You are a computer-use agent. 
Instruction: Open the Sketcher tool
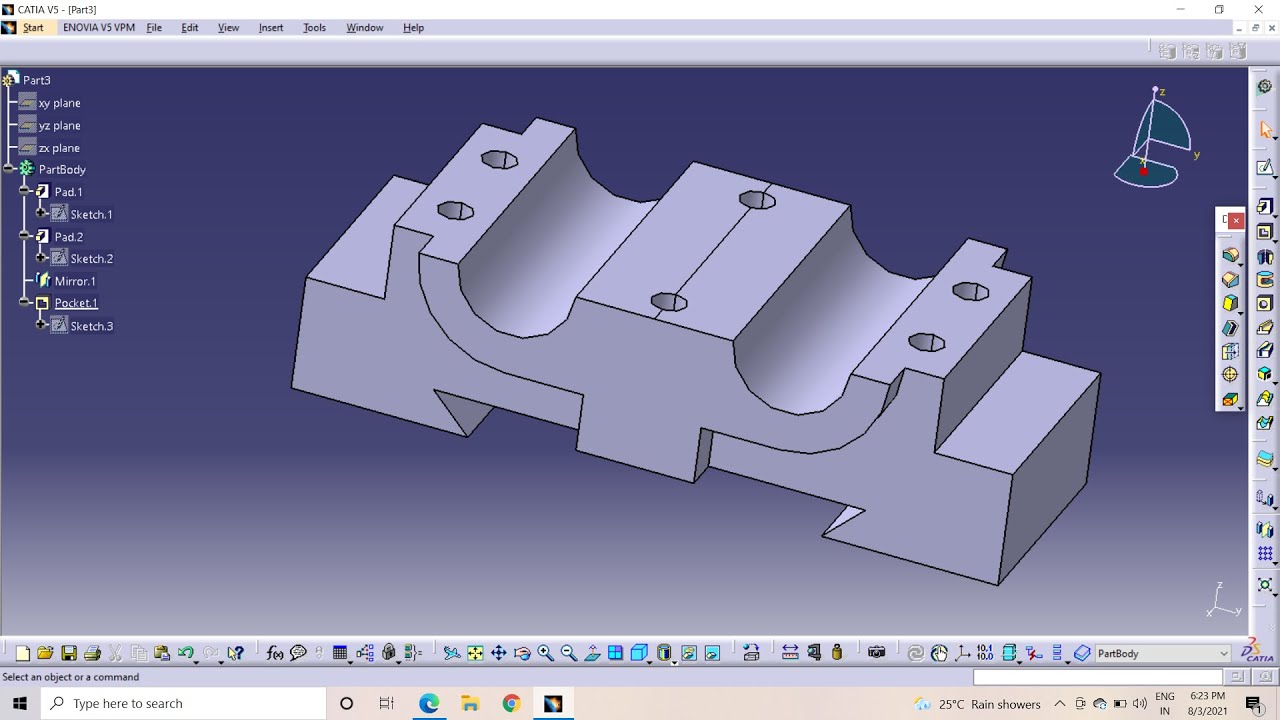pyautogui.click(x=1265, y=167)
